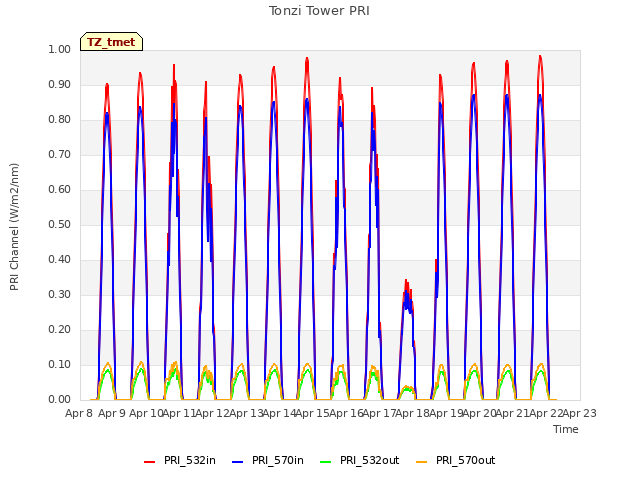Click the TZ_tmet annotation label
Image resolution: width=640 pixels, height=480 pixels.
tap(111, 42)
